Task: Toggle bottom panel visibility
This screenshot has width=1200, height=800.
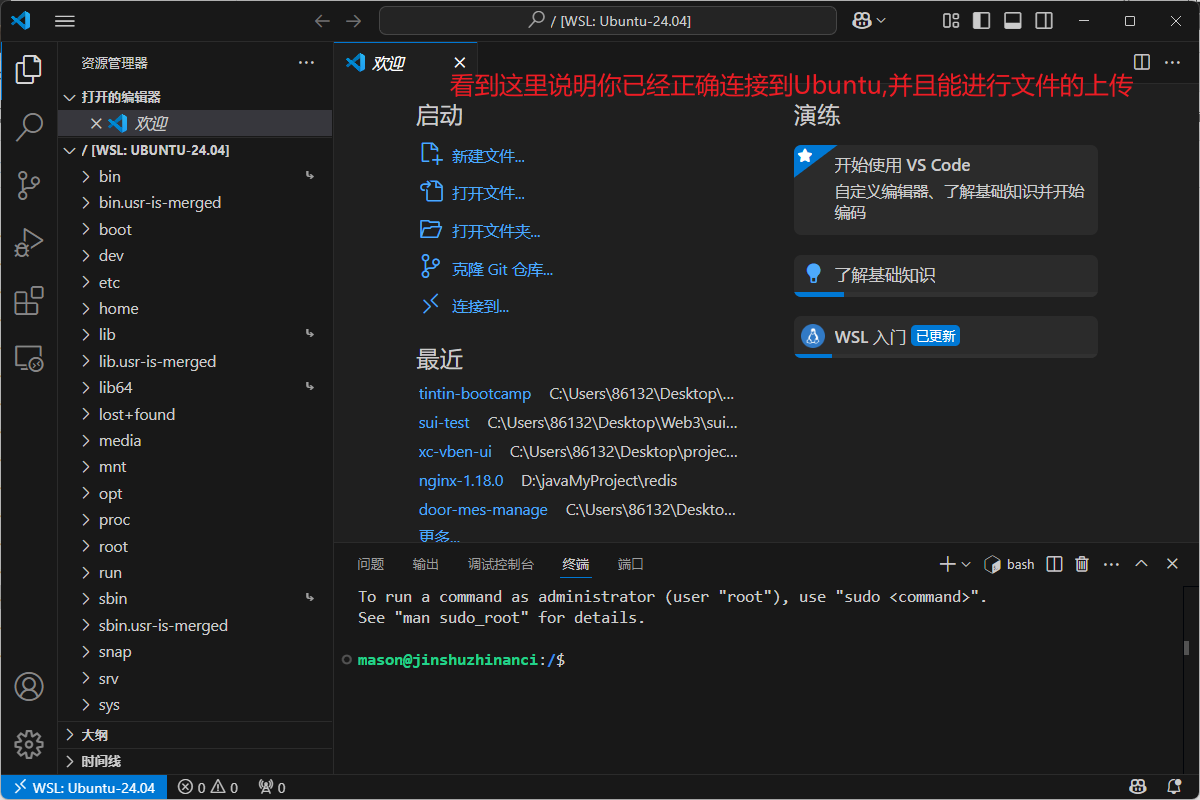Action: [x=1012, y=21]
